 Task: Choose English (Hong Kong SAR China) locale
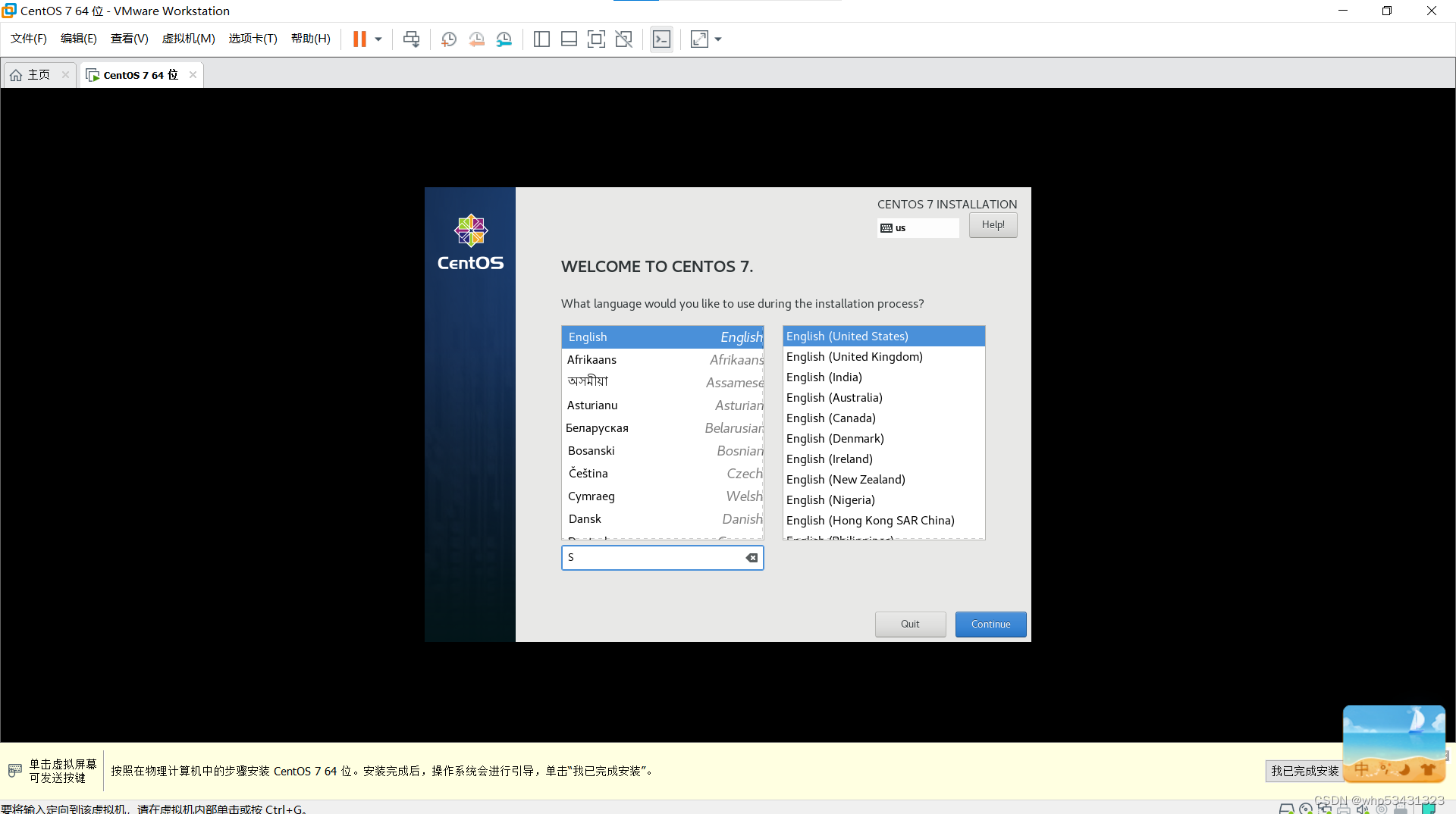click(x=884, y=521)
